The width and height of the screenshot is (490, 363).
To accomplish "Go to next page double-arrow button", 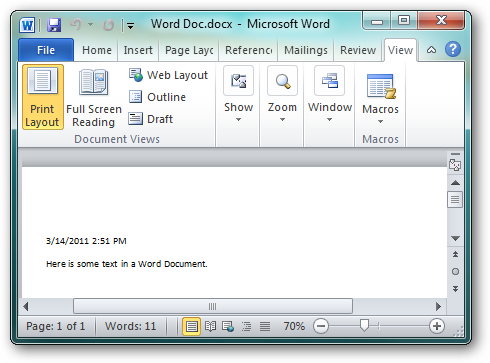I will (455, 289).
